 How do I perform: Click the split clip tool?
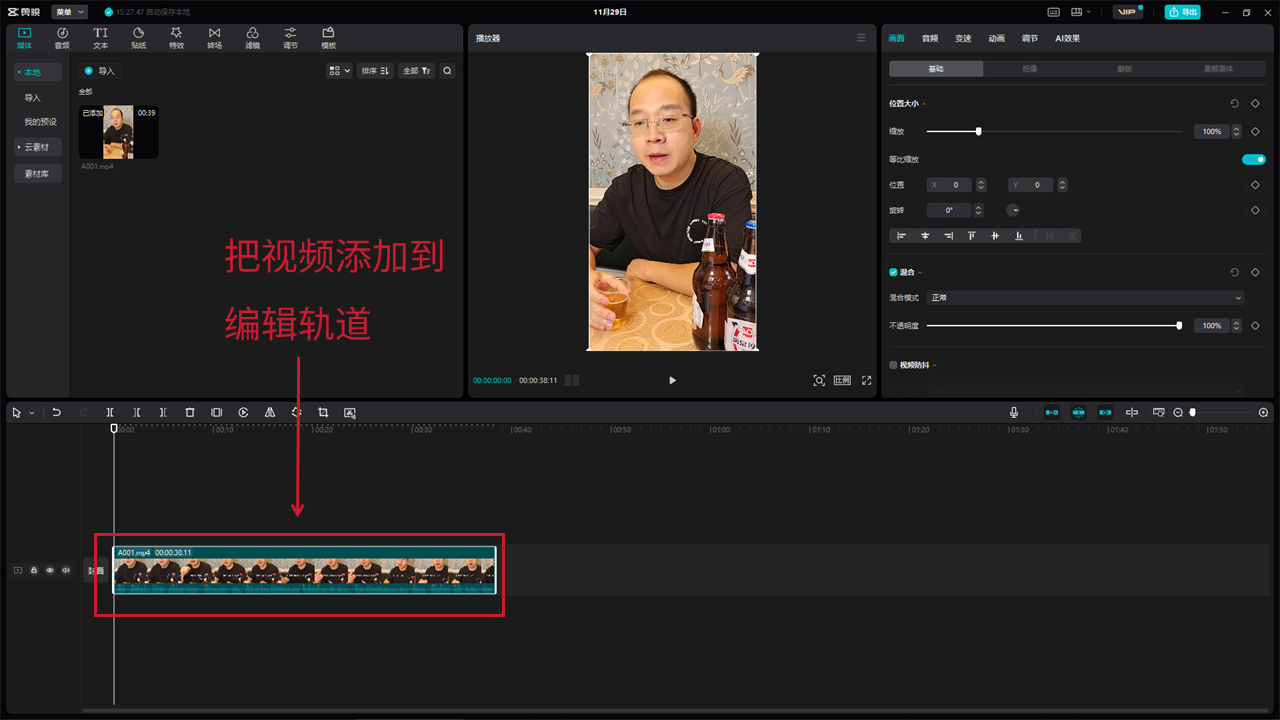pos(110,412)
